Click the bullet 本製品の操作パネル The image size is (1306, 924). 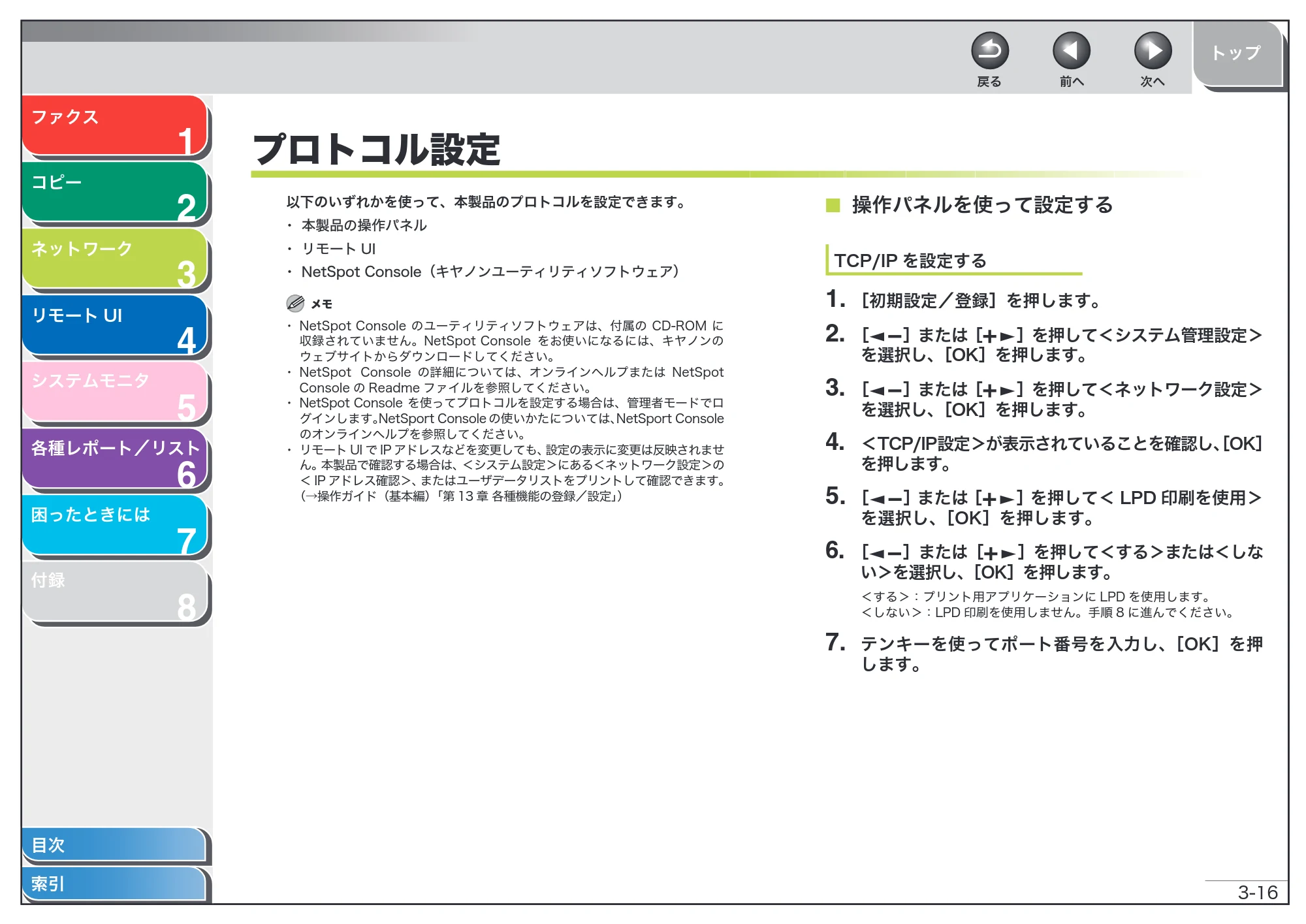click(x=364, y=225)
